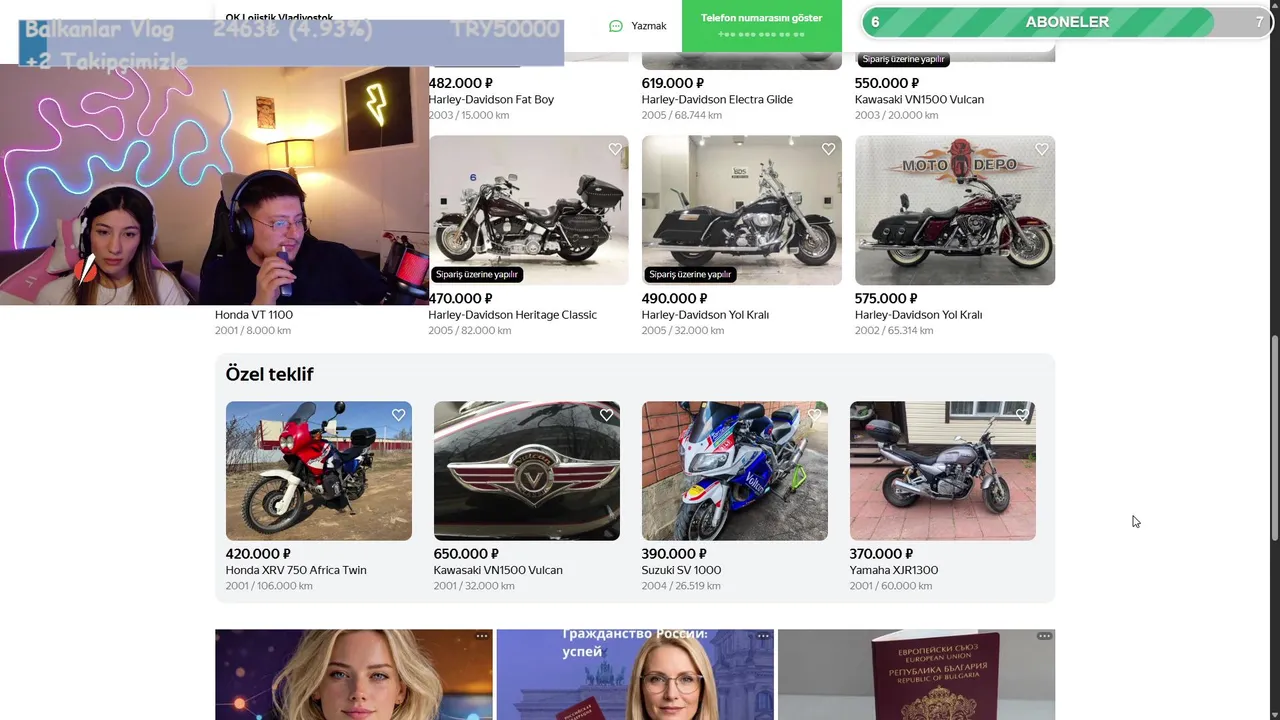This screenshot has height=720, width=1280.
Task: Open Harley-Davidson Fat Boy listing title
Action: pos(491,99)
